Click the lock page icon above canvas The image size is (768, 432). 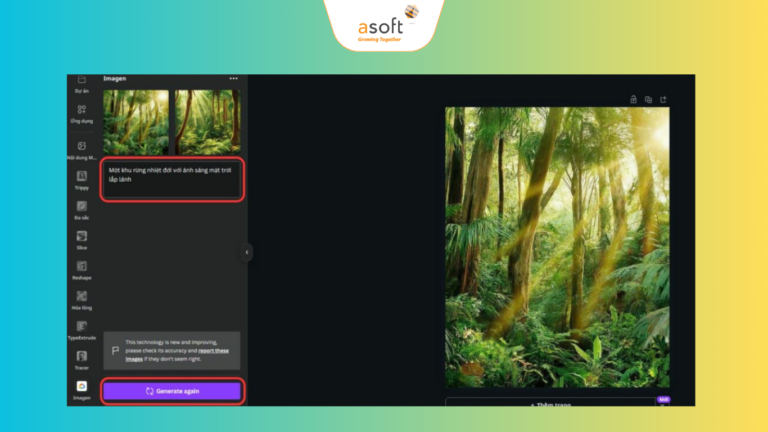633,99
